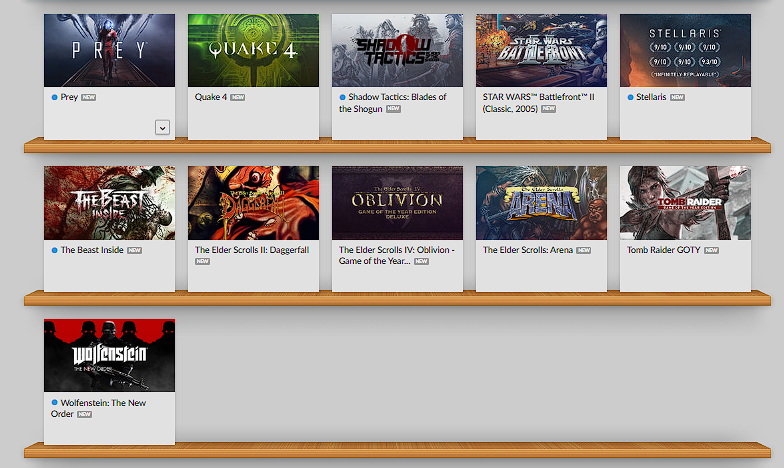The height and width of the screenshot is (468, 784).
Task: Click the NEW badge beside The Beast Inside
Action: tap(134, 250)
